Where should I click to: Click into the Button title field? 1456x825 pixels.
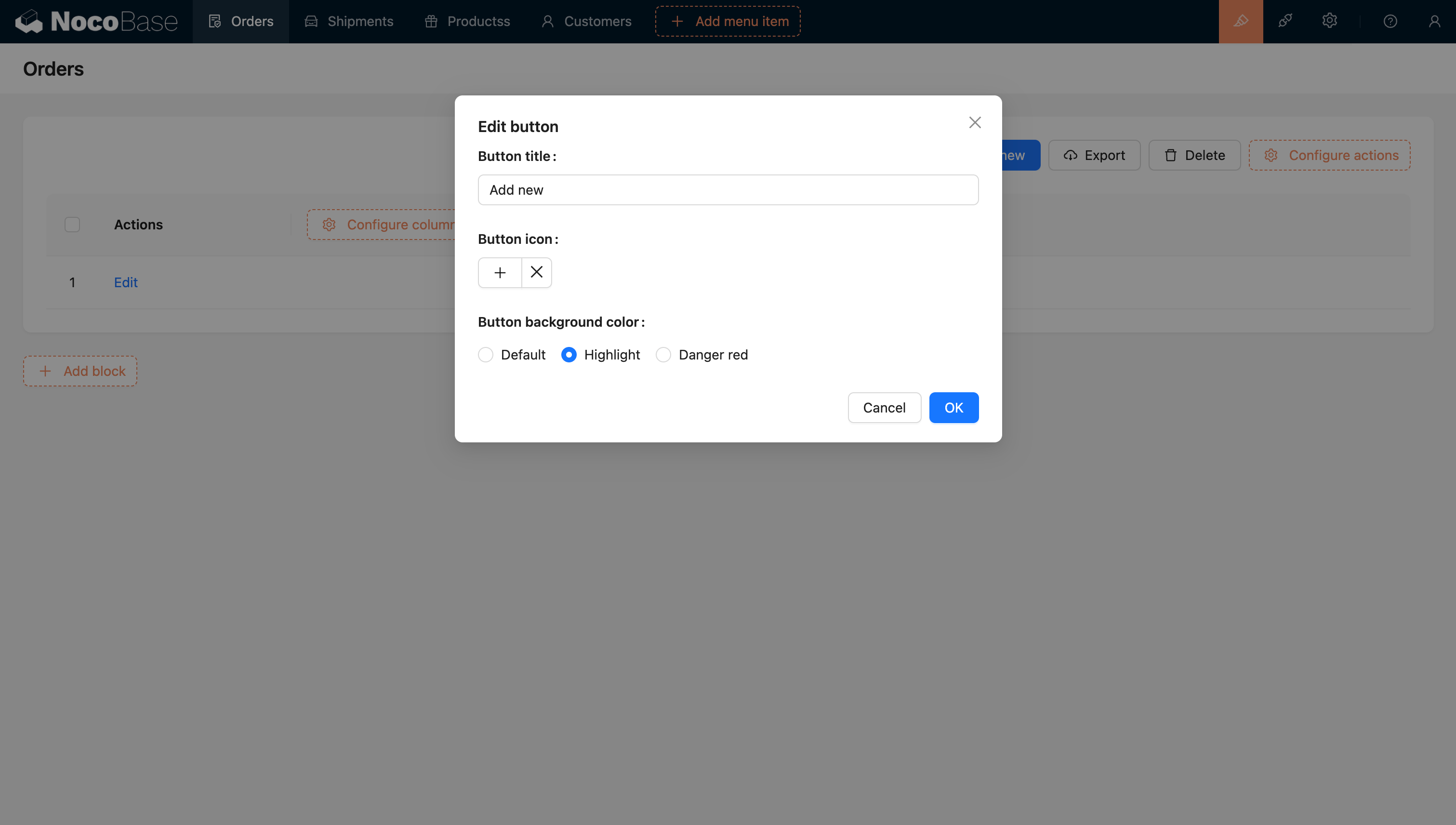(x=728, y=190)
